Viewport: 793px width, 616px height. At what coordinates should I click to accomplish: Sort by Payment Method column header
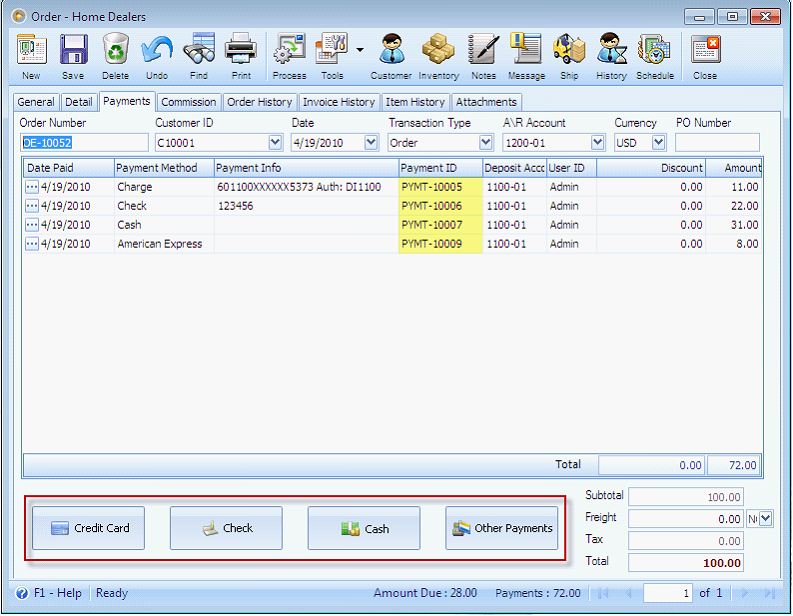(x=164, y=168)
